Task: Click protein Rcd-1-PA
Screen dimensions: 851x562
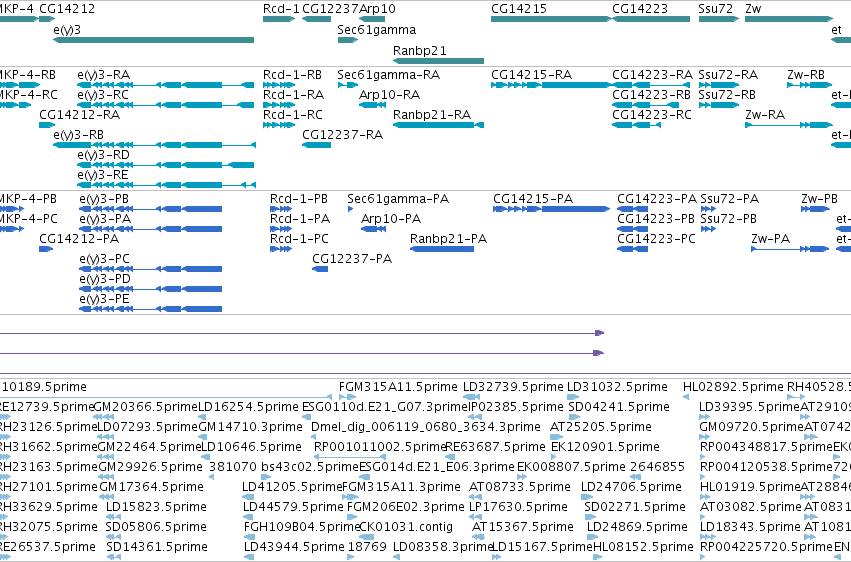Action: click(x=281, y=229)
